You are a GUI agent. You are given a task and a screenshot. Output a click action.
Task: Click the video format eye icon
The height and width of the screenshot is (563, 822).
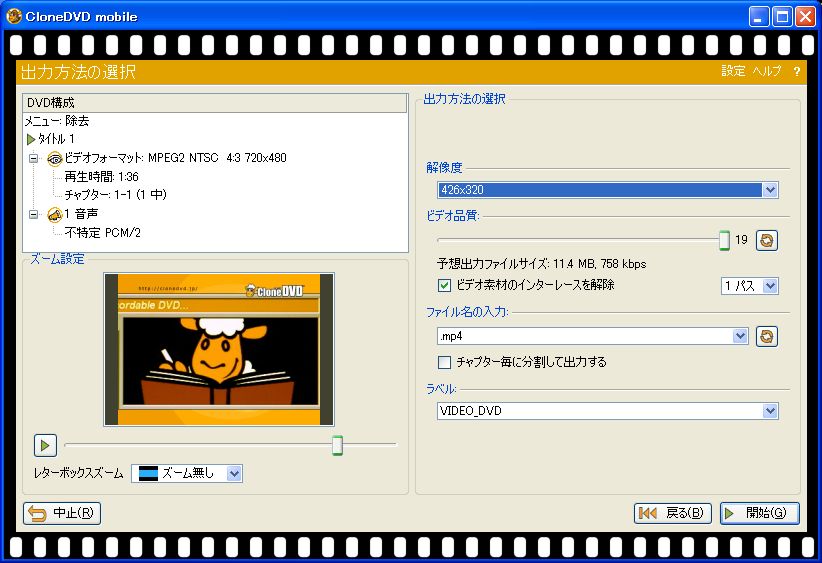(x=55, y=158)
